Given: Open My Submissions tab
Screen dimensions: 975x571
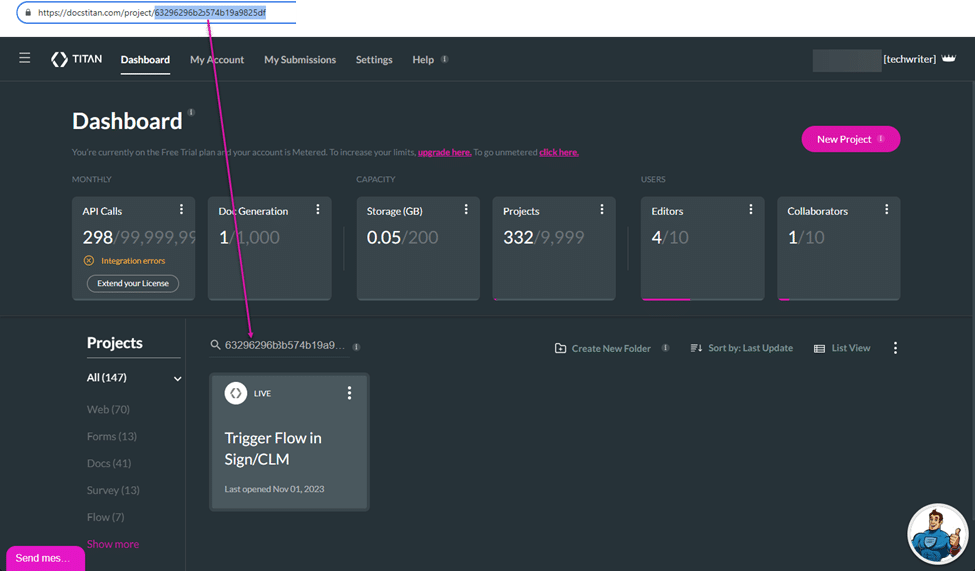Looking at the screenshot, I should pyautogui.click(x=300, y=60).
